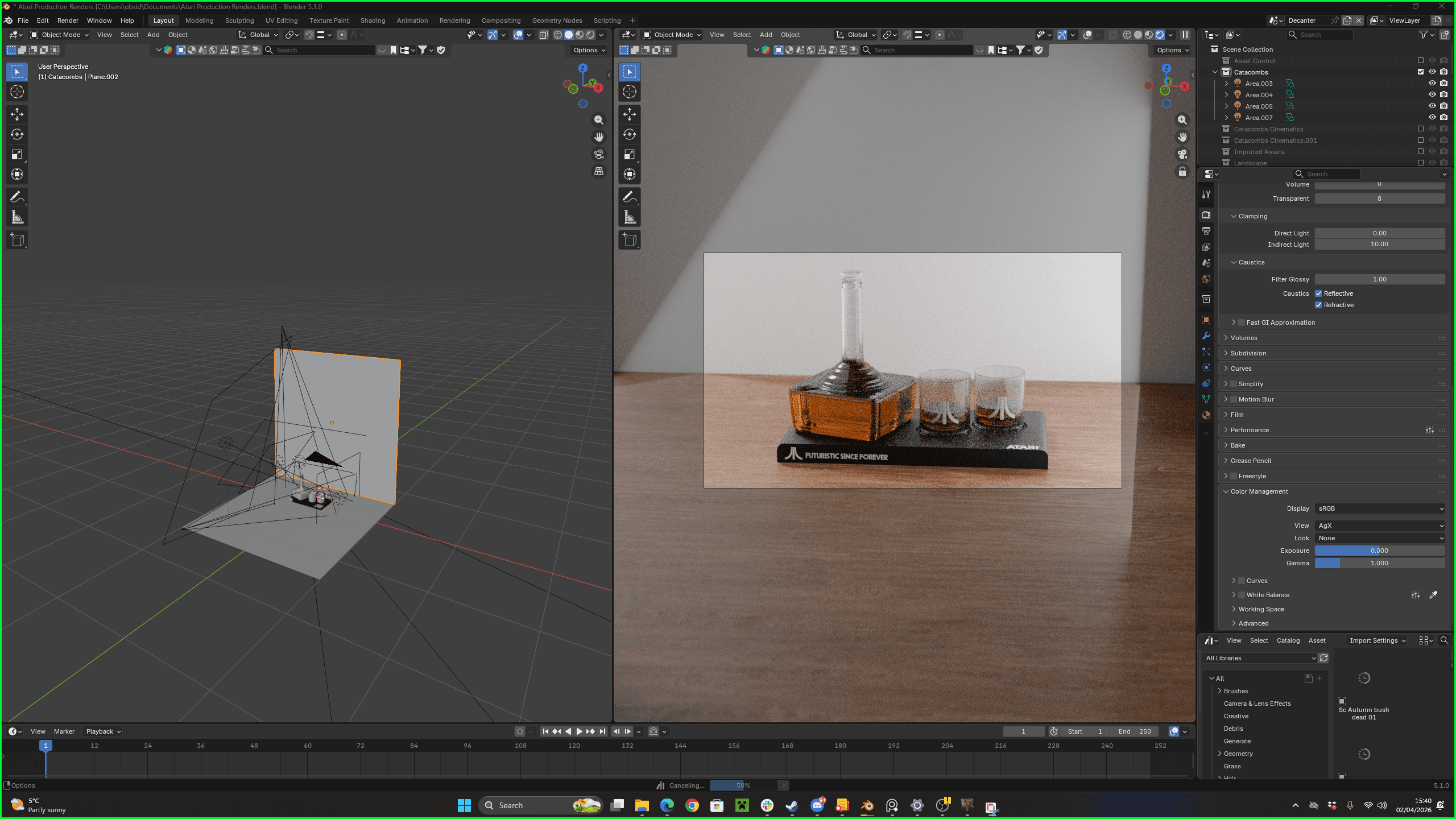1456x819 pixels.
Task: Disable Reflective caustics checkbox
Action: [x=1318, y=293]
